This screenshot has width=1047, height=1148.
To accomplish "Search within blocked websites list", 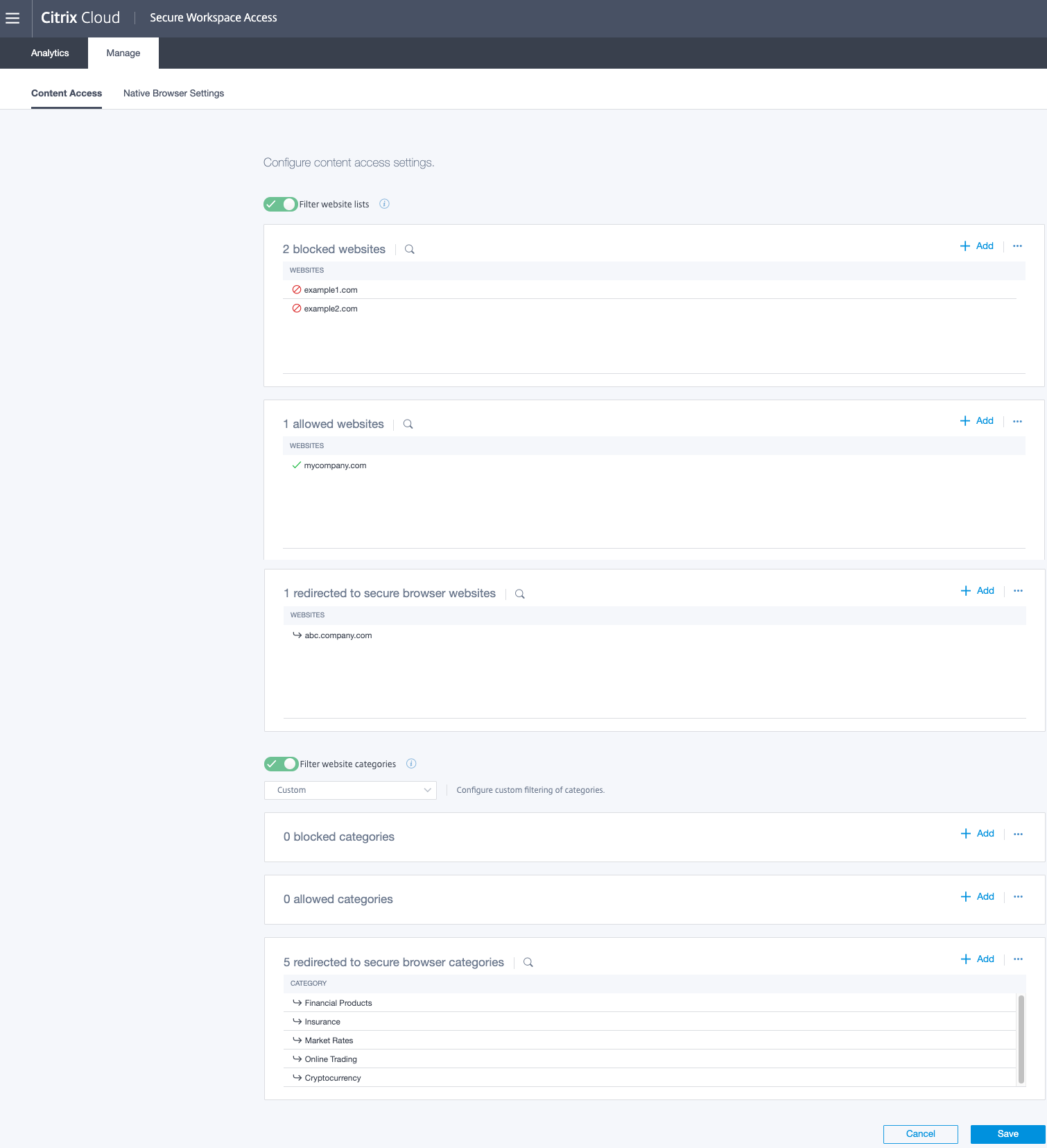I will tap(410, 249).
